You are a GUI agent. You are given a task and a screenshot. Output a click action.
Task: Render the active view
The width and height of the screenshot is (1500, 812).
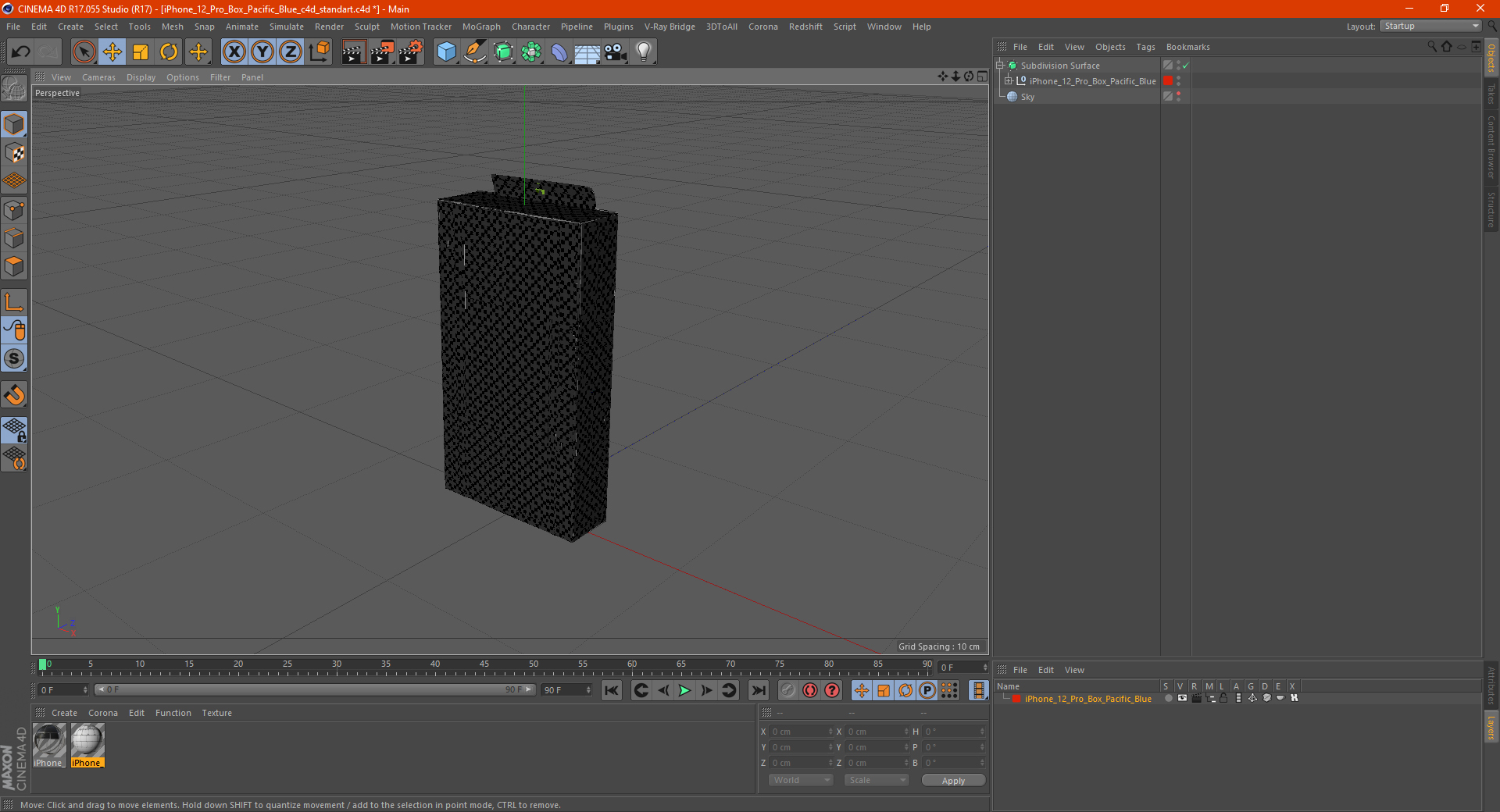353,52
